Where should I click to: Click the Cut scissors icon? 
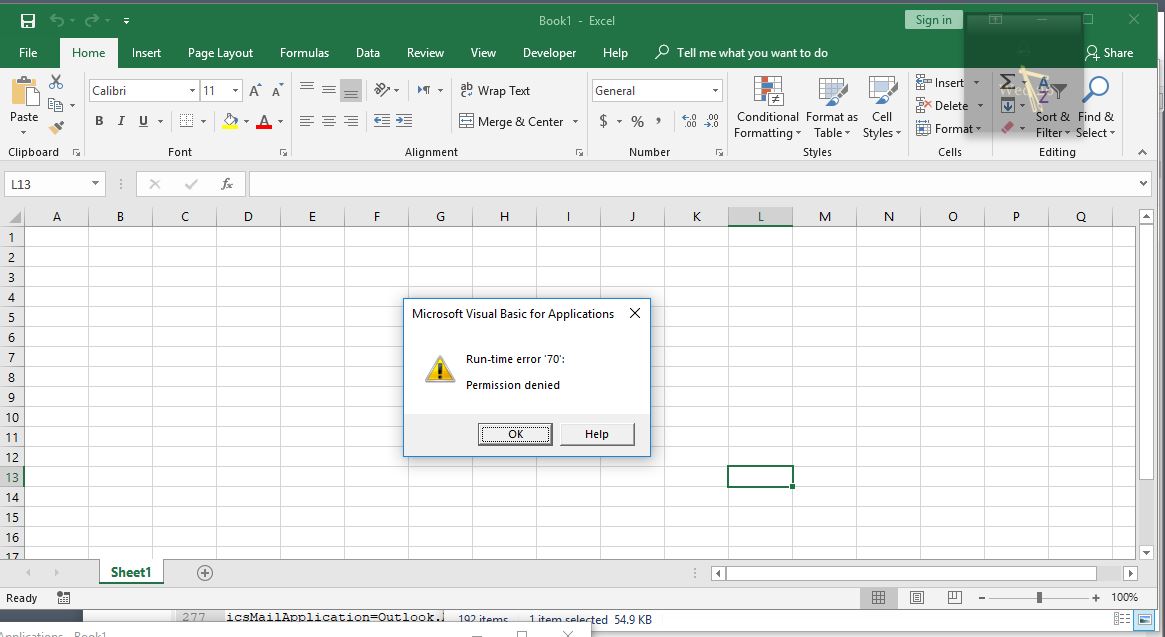click(x=56, y=83)
